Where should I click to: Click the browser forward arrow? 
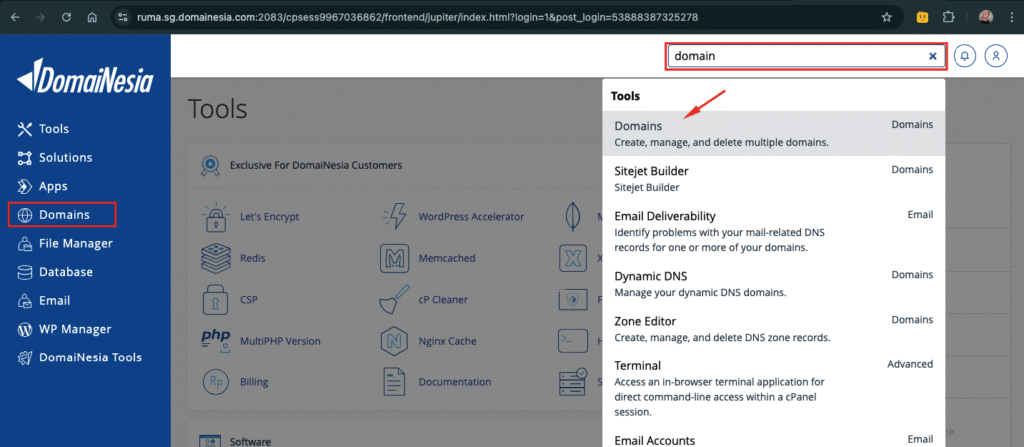pos(40,18)
